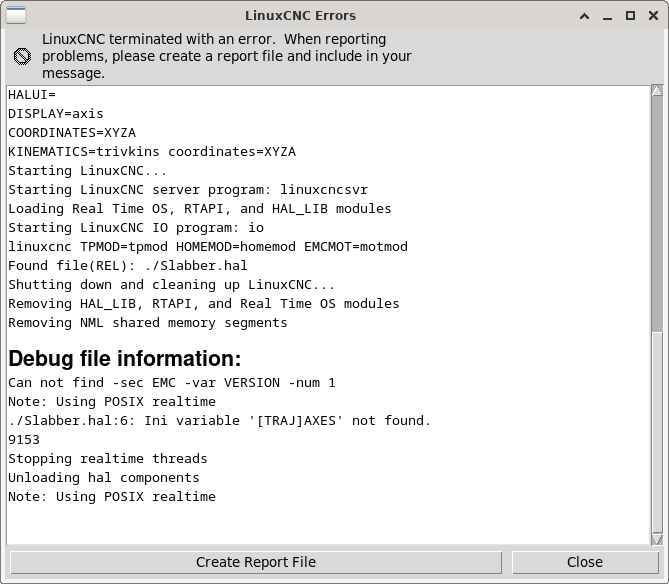Click the 'Found file(REL): ./Slabber.hal' line
Viewport: 669px width, 584px height.
(128, 265)
